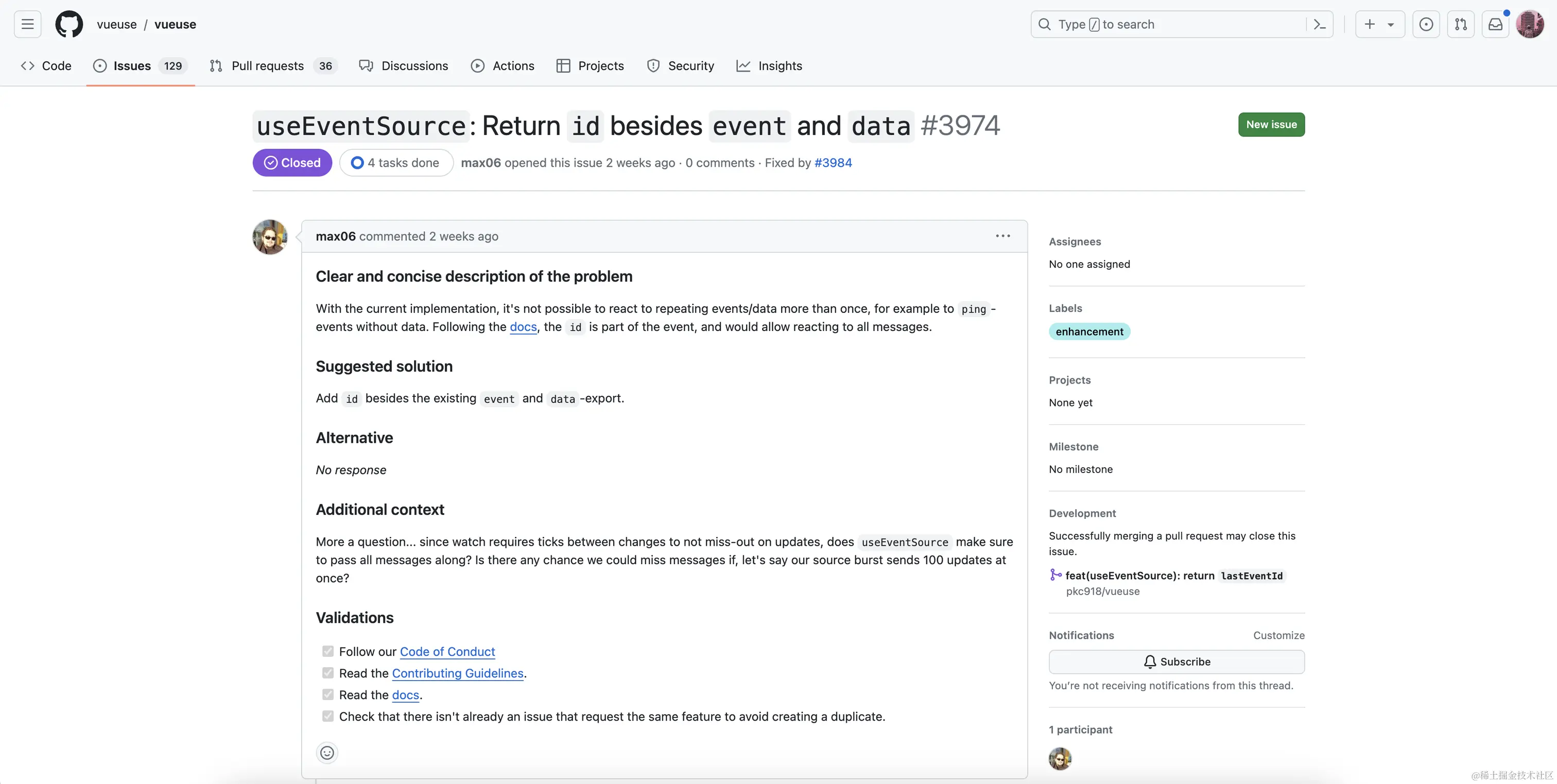This screenshot has height=784, width=1557.
Task: Open the comment's three-dot options menu
Action: (x=1003, y=236)
